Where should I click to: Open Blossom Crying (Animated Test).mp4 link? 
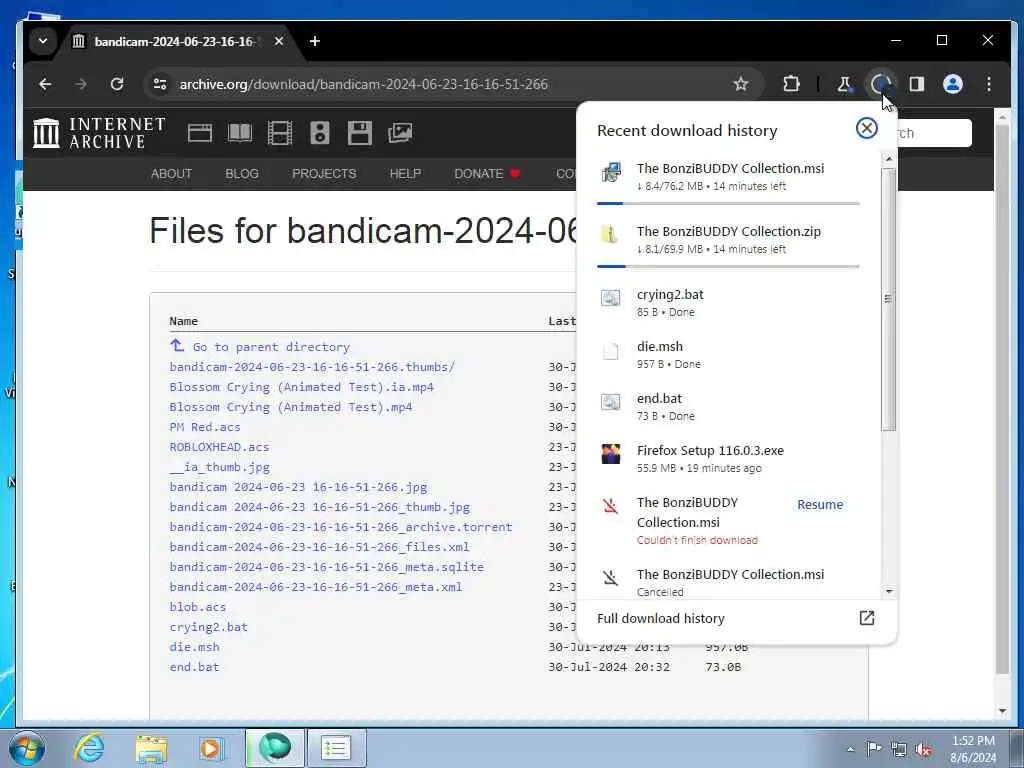[x=291, y=407]
